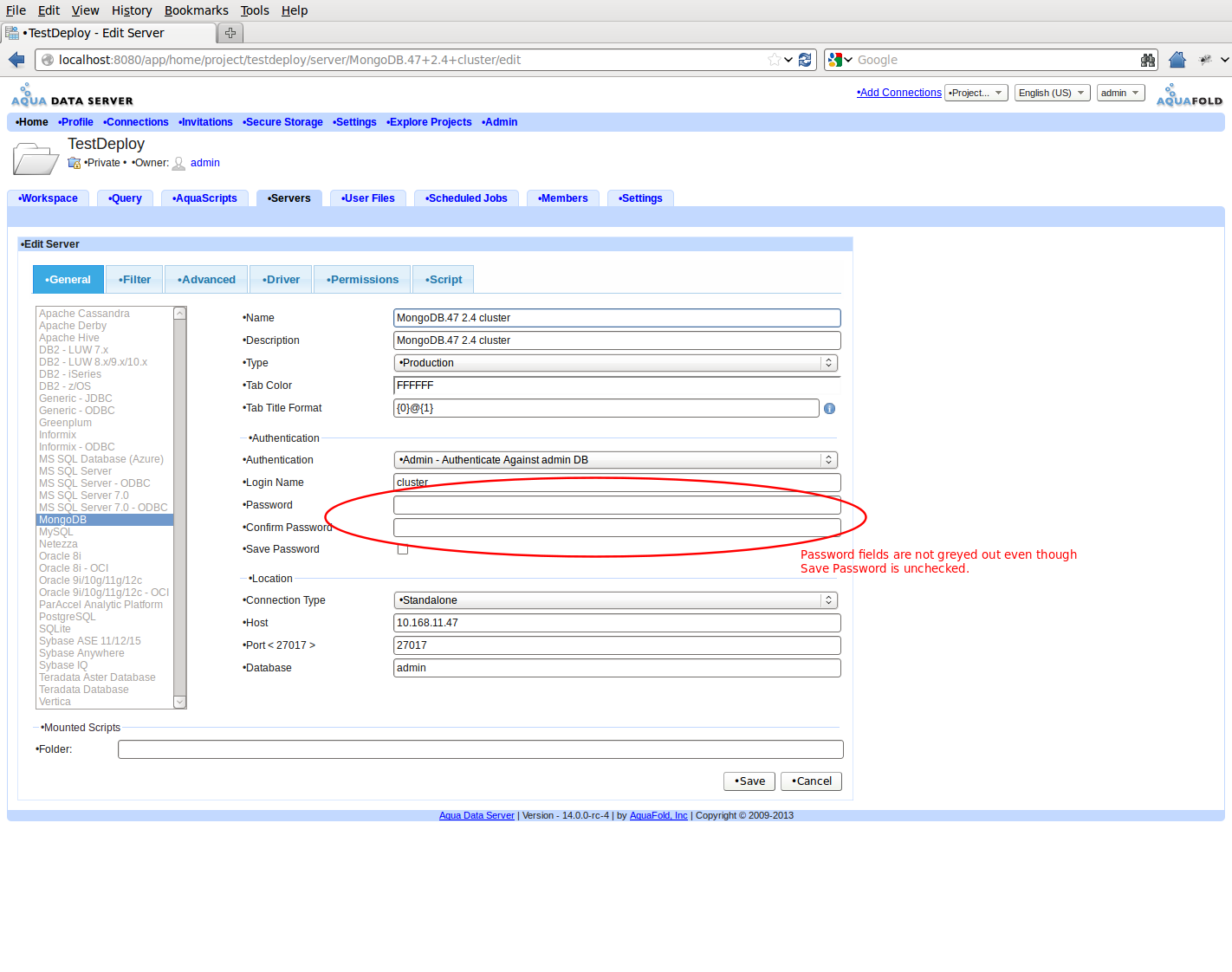Switch to the Filter tab

134,280
